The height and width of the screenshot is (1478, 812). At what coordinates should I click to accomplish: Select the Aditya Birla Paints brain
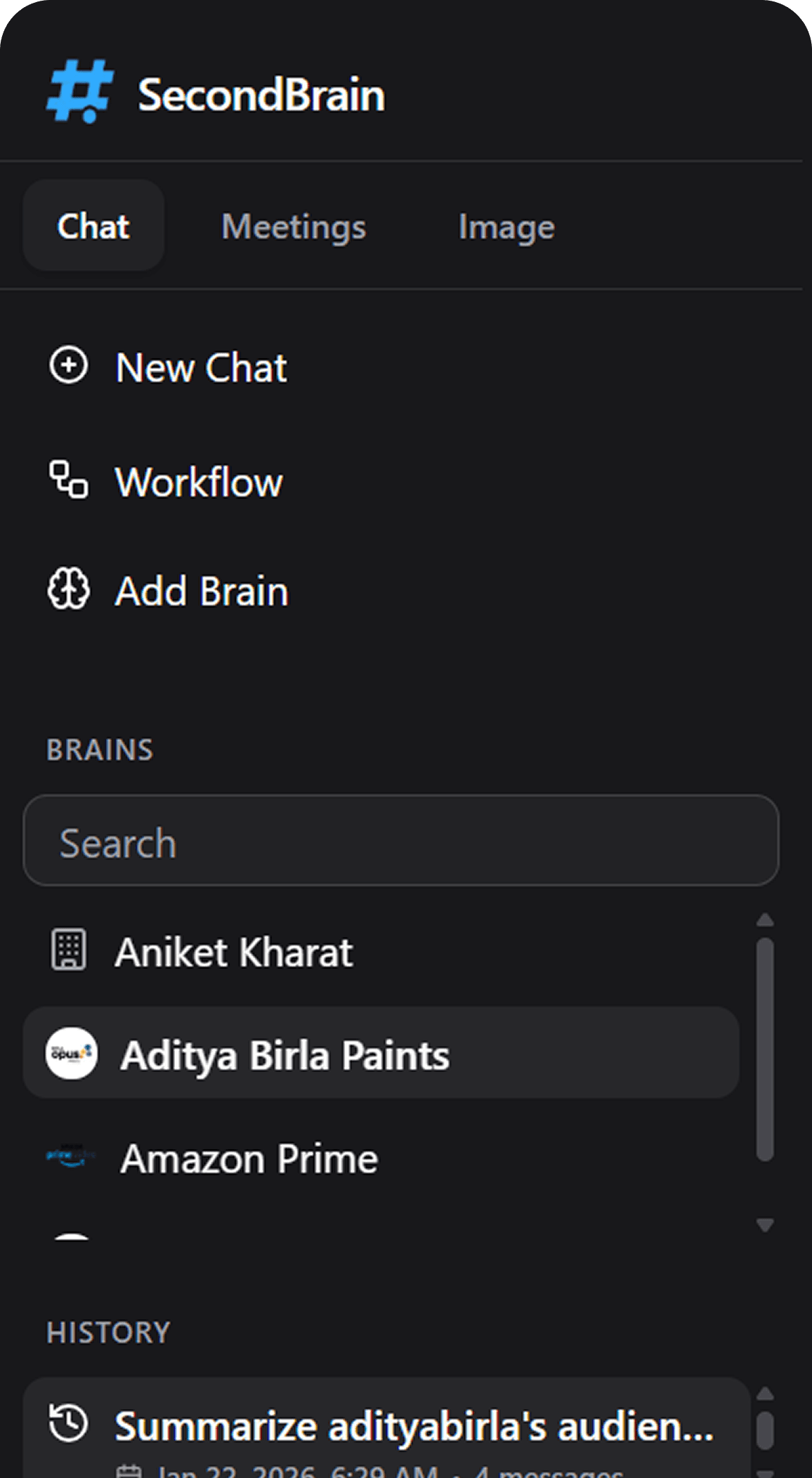pos(285,1054)
